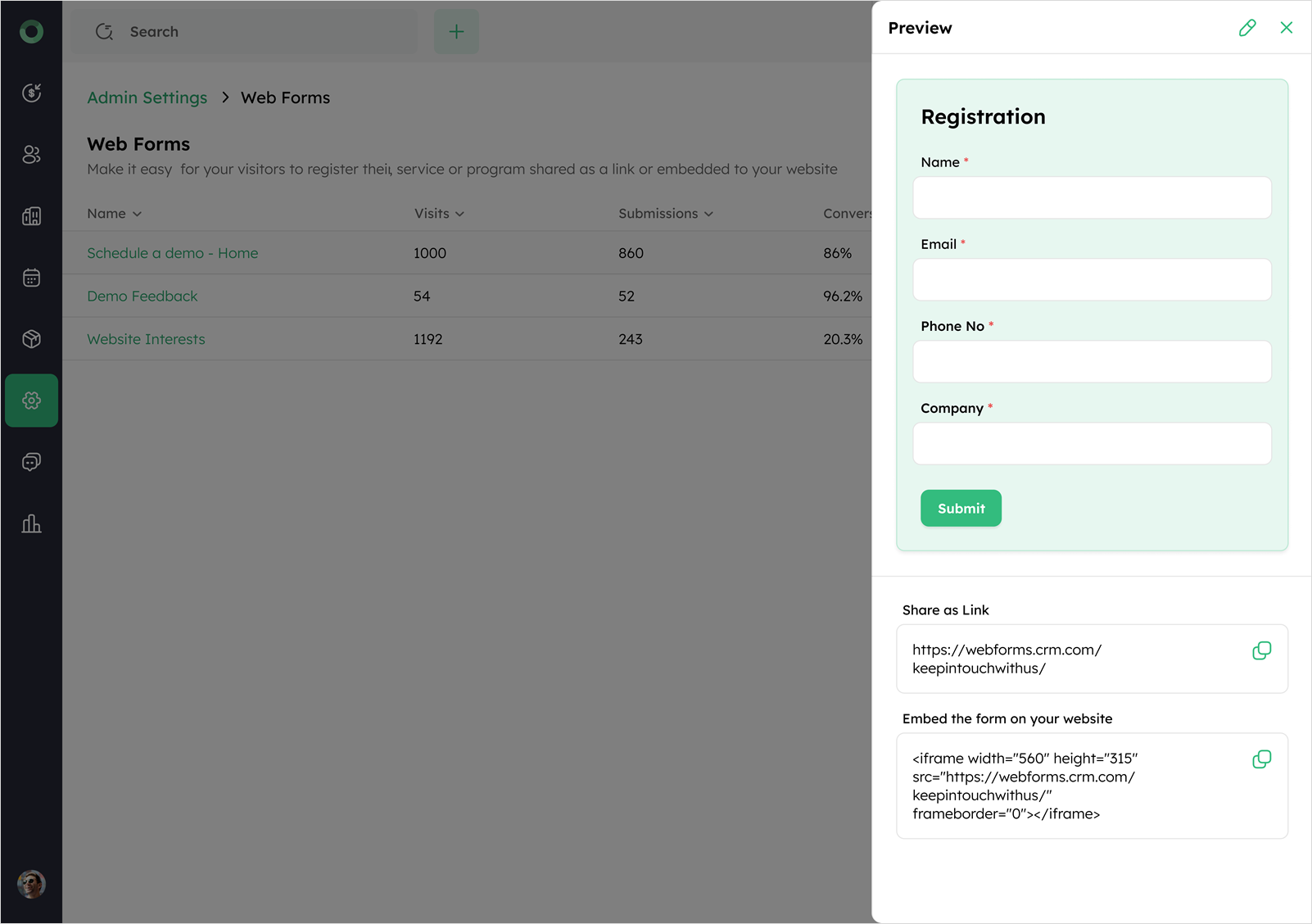This screenshot has height=924, width=1312.
Task: Open the reports bar chart icon
Action: 31,523
